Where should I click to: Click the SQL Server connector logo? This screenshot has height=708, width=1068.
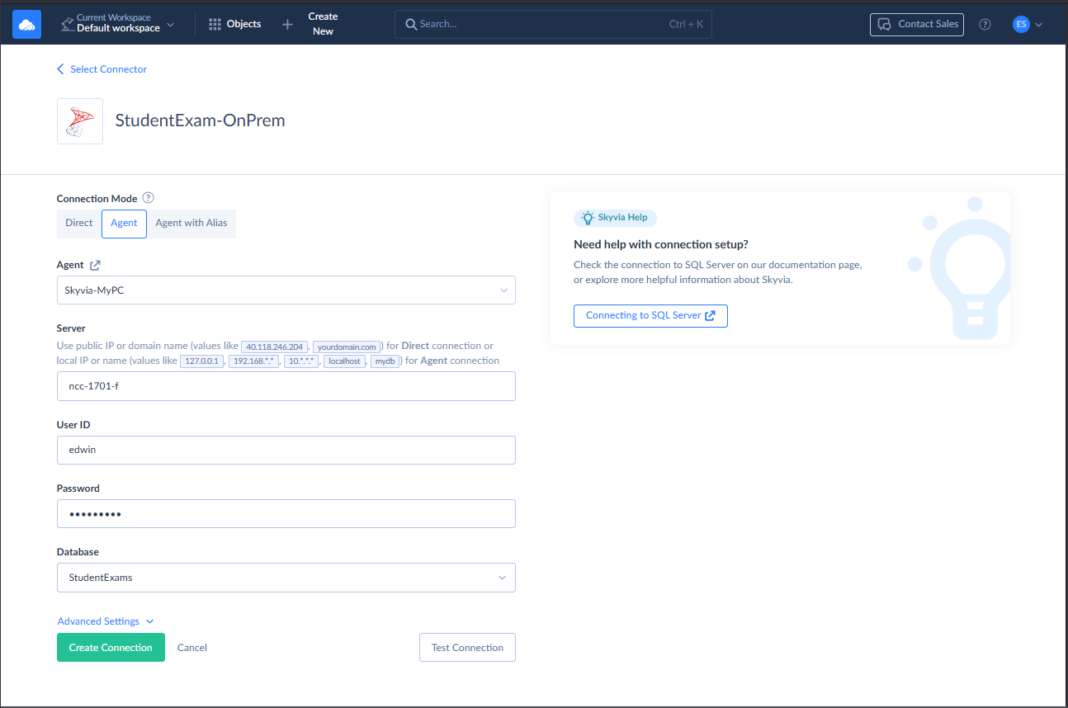pos(79,120)
